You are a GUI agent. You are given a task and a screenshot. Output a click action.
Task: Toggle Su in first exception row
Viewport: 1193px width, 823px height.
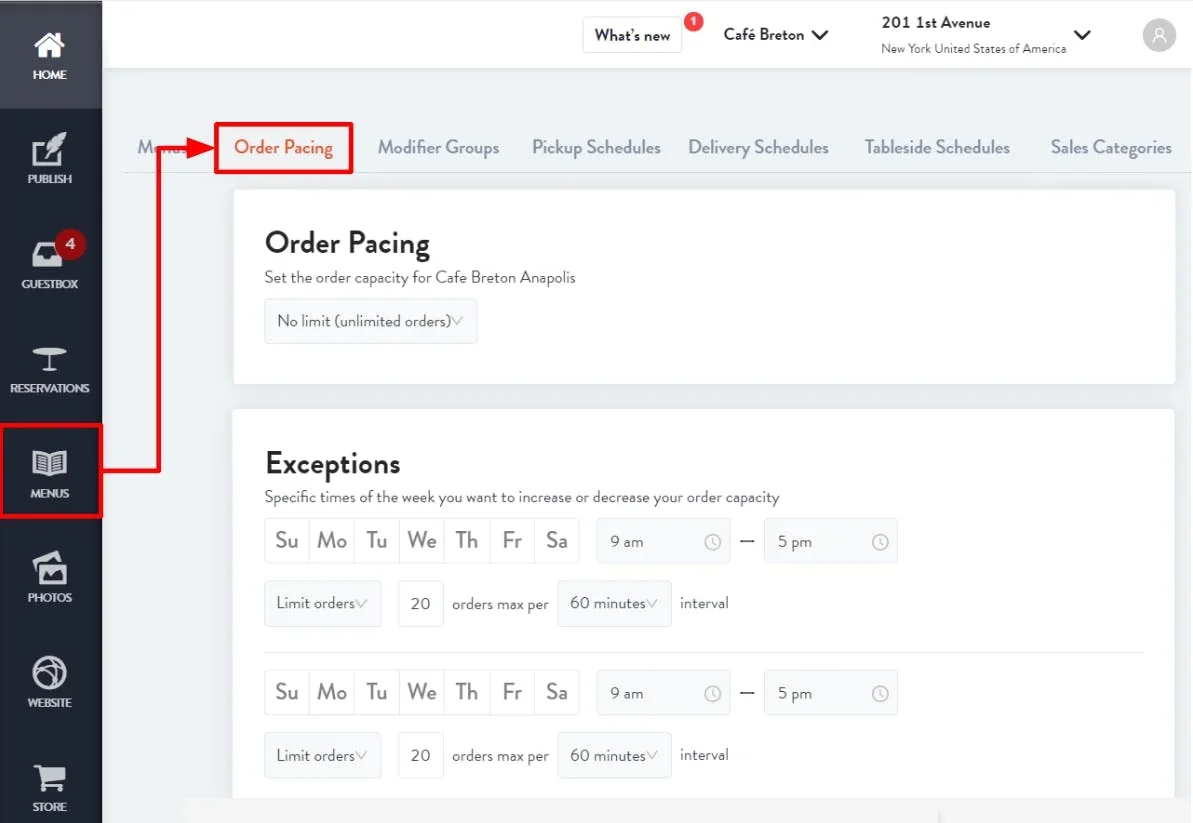pos(287,541)
